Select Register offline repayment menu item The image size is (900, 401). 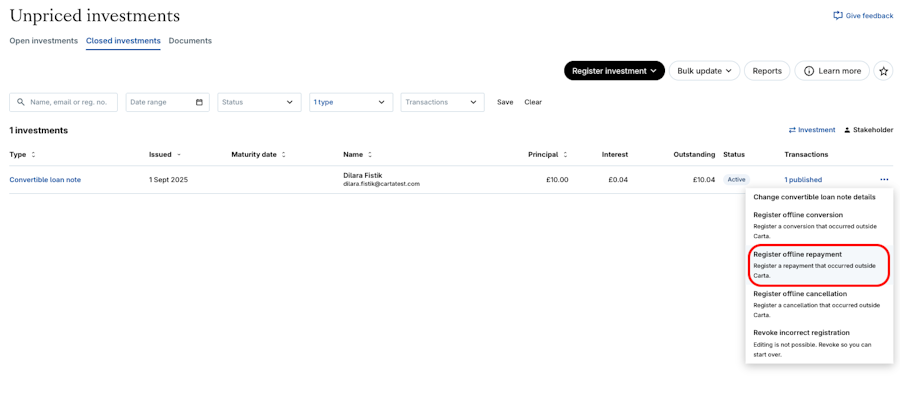pos(818,264)
